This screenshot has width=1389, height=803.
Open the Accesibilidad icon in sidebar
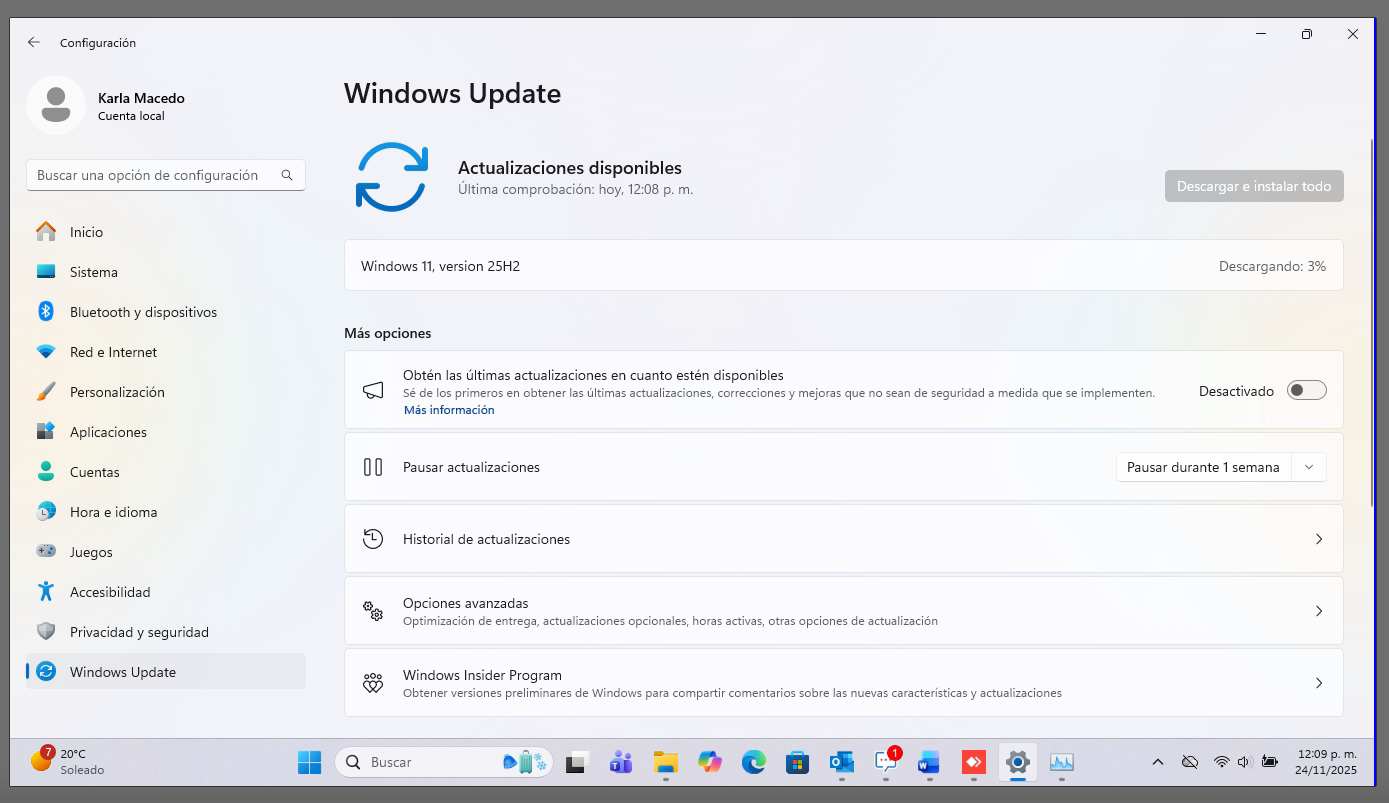tap(46, 592)
